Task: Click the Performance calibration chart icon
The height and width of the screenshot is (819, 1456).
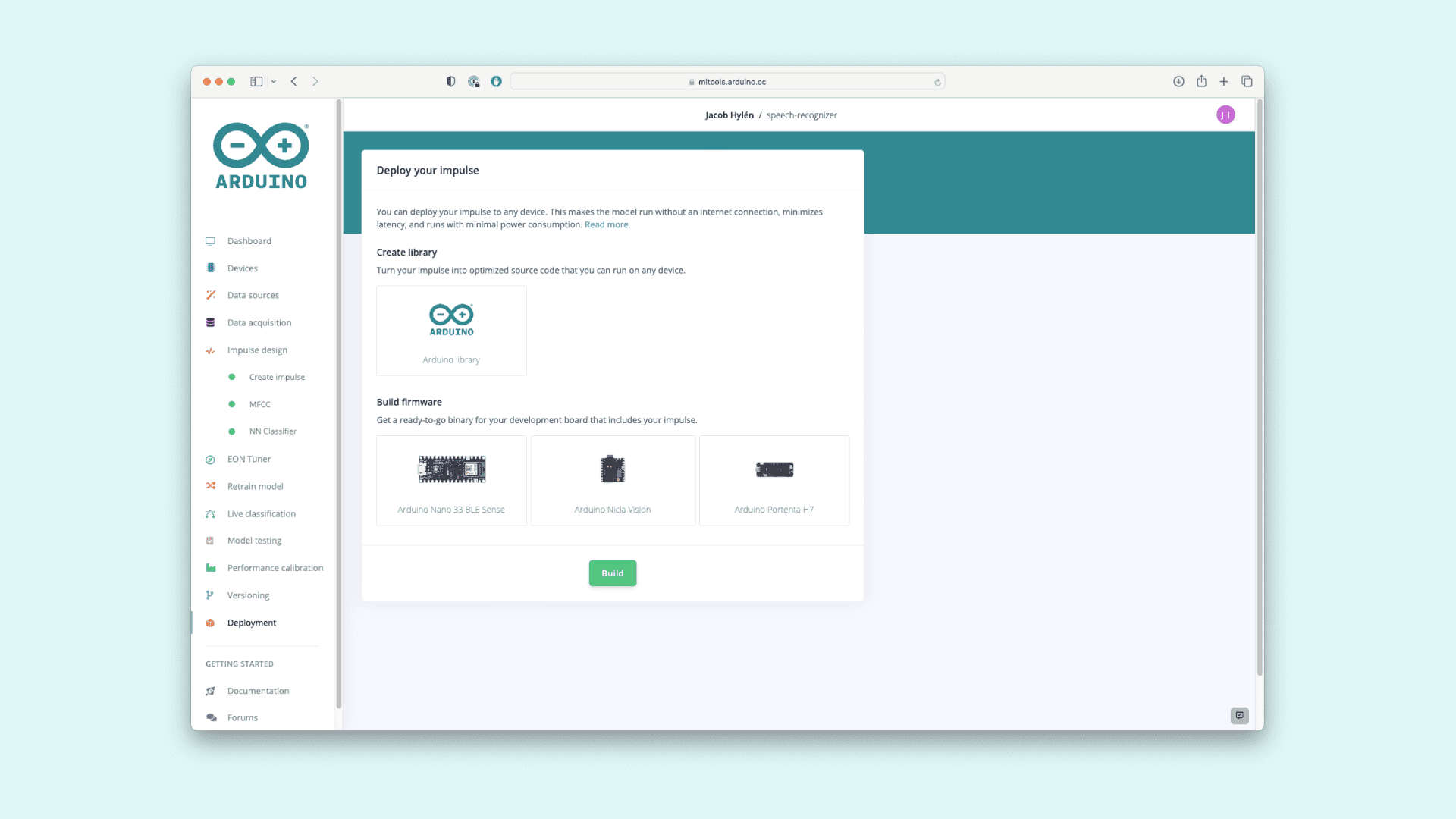Action: [210, 568]
